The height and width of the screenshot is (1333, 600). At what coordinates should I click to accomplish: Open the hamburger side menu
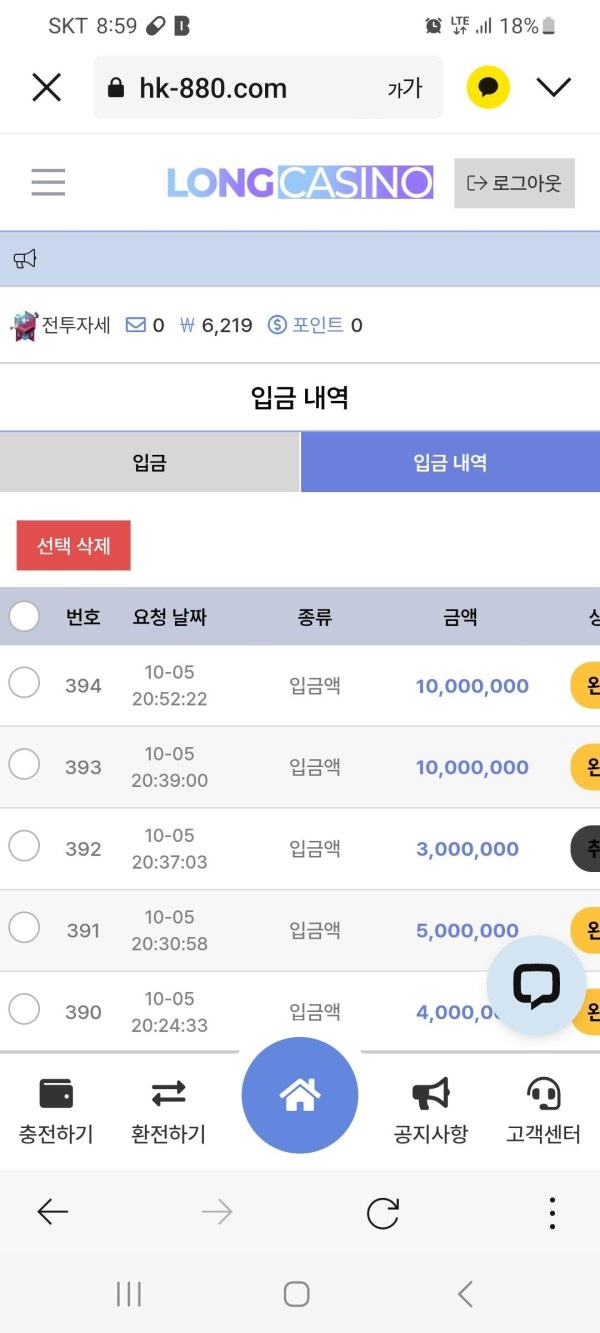pos(48,182)
